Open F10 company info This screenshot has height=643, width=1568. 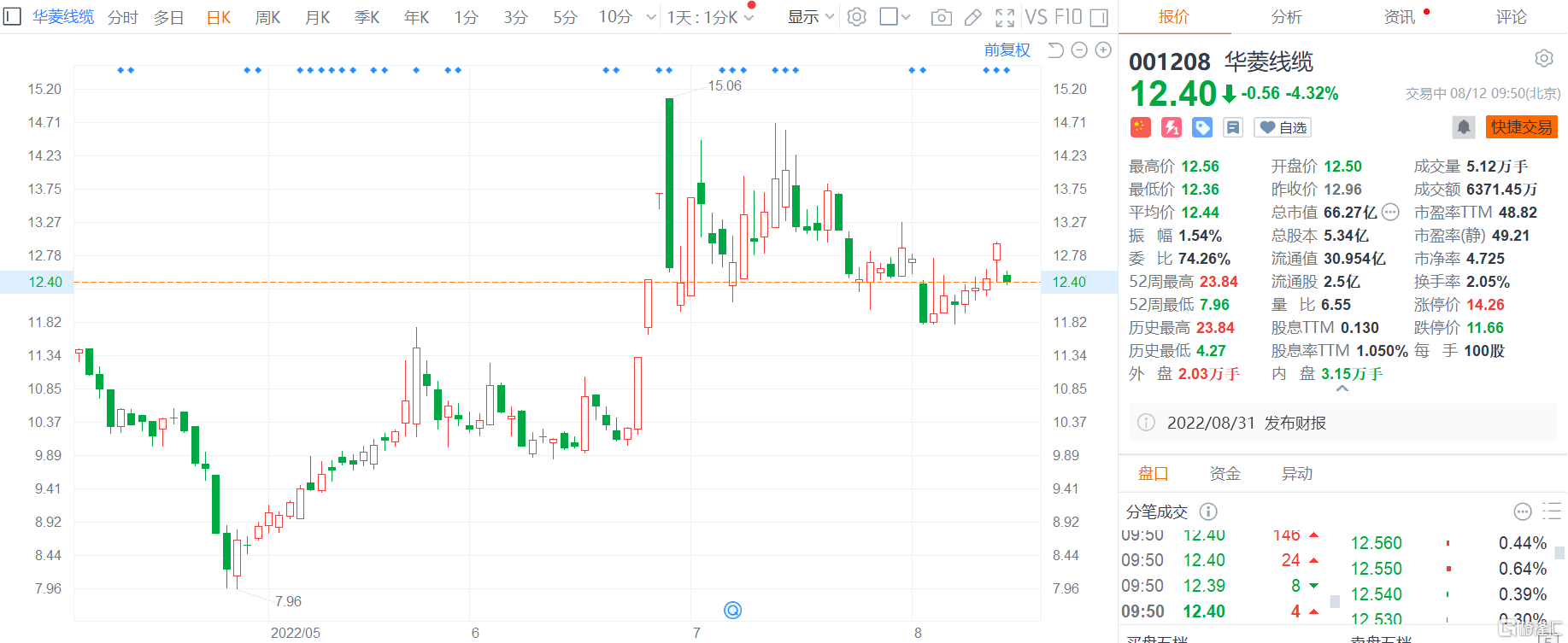coord(1068,17)
